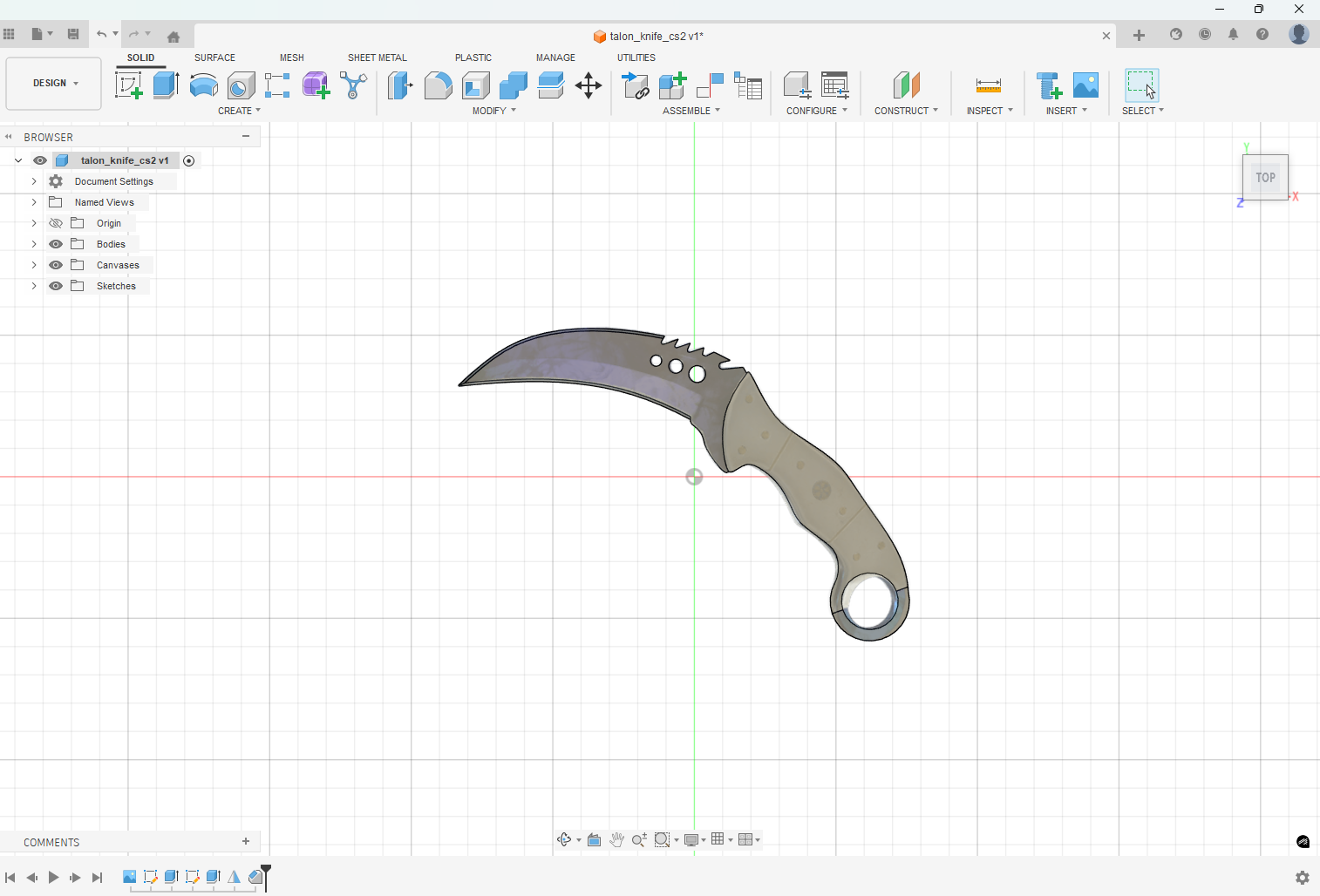Select the Revolve tool icon

click(203, 85)
